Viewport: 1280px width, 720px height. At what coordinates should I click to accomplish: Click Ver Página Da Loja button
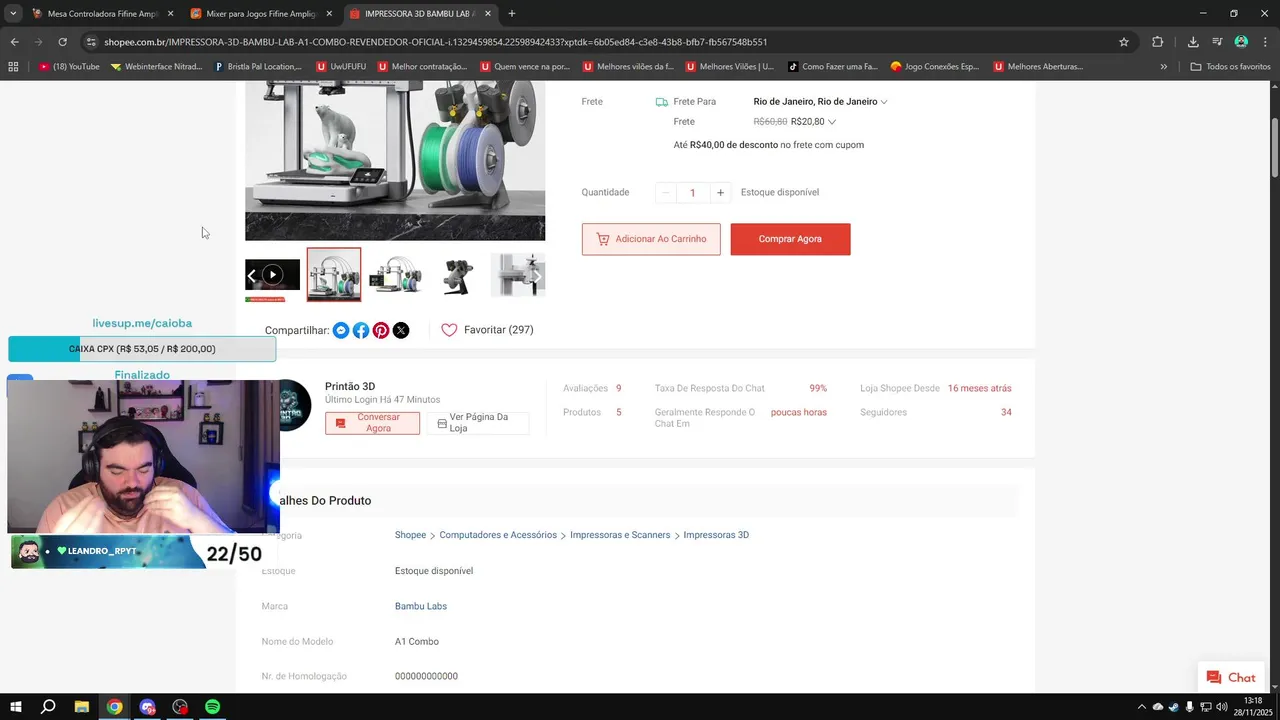point(477,423)
